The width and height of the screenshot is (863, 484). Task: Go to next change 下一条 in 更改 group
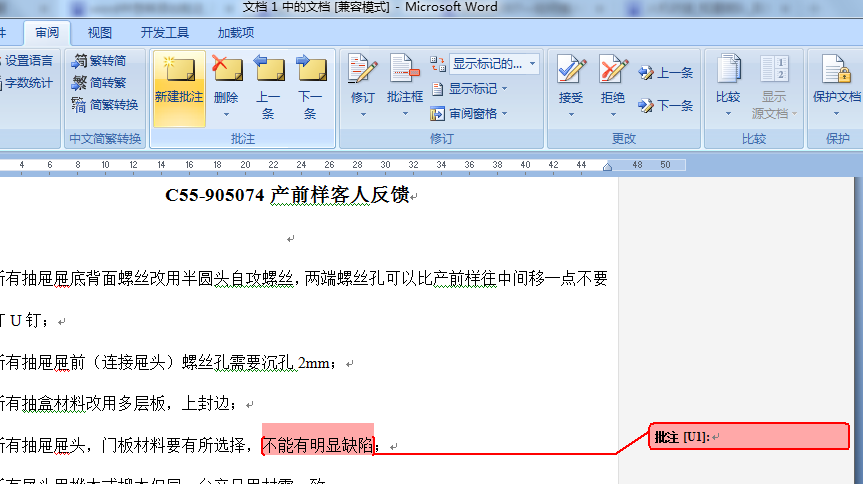tap(665, 105)
